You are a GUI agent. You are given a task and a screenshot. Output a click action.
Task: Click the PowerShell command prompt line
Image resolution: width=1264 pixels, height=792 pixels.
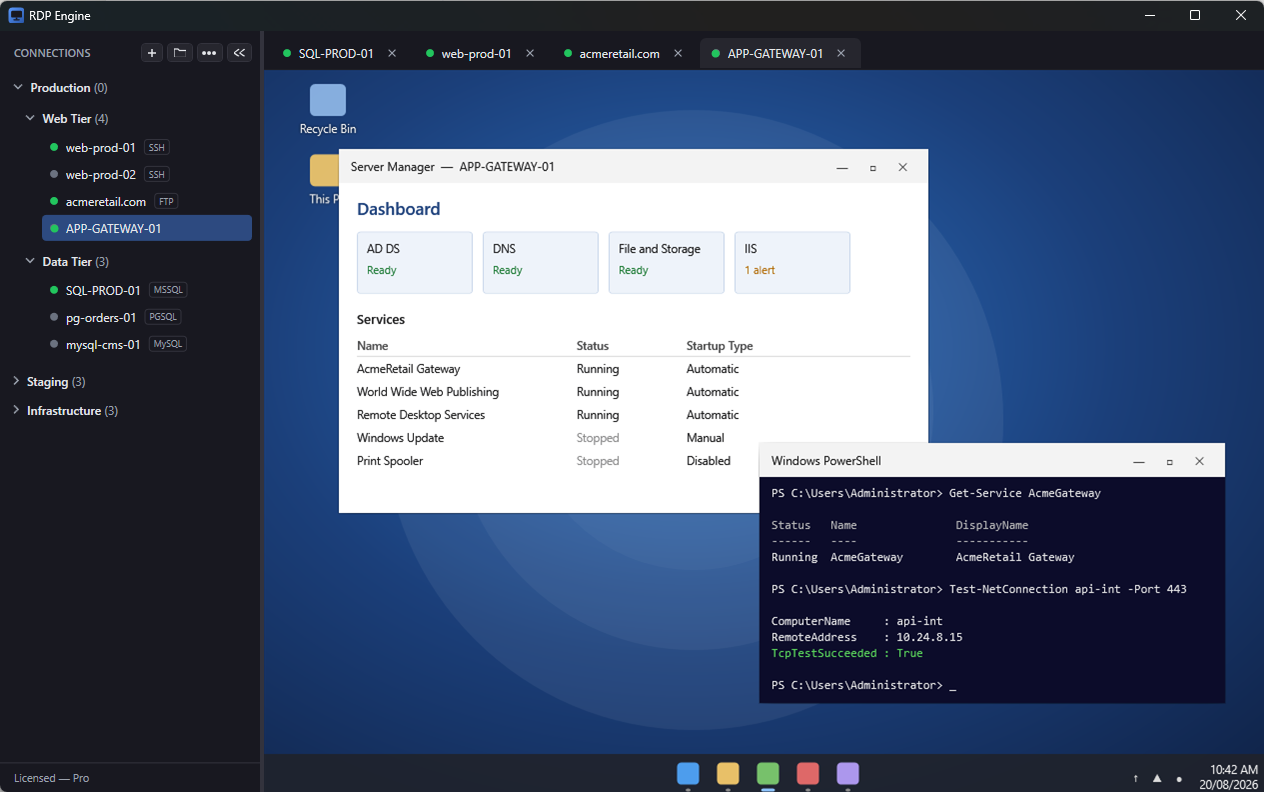864,685
